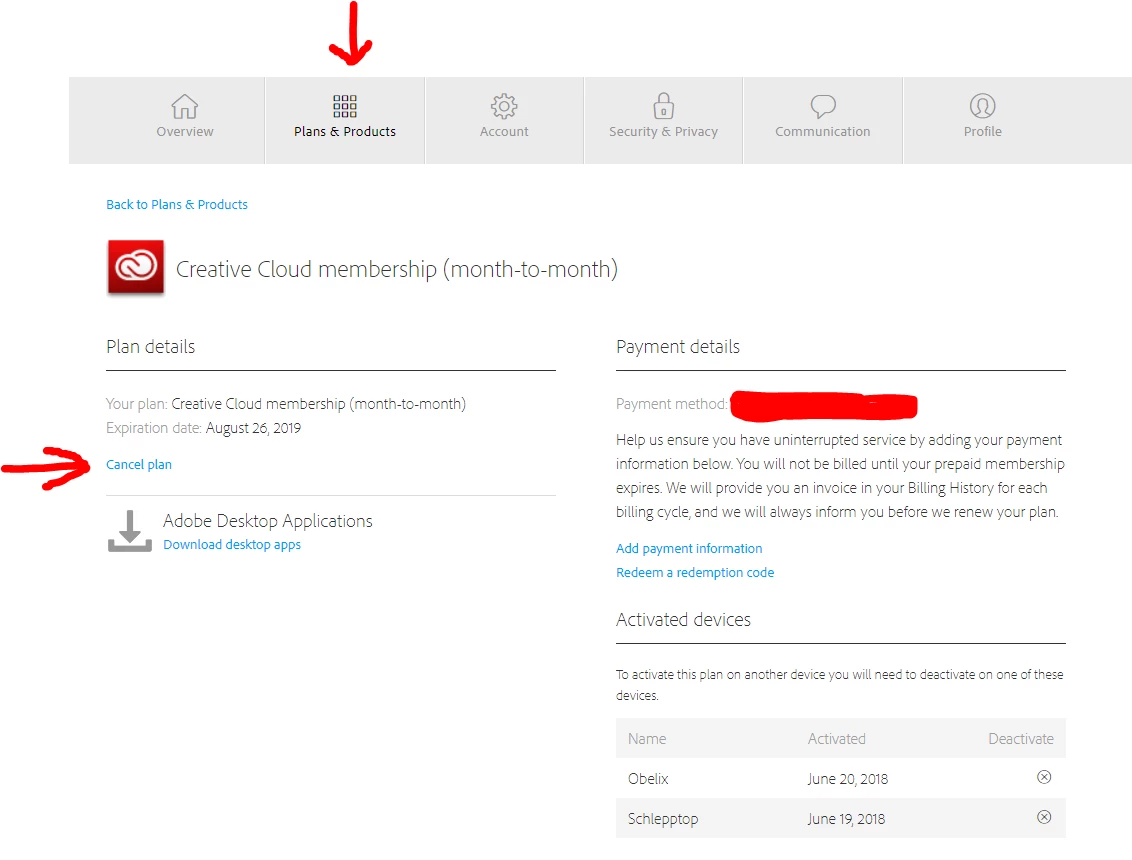Select the Obelix device name
The image size is (1132, 860).
648,778
